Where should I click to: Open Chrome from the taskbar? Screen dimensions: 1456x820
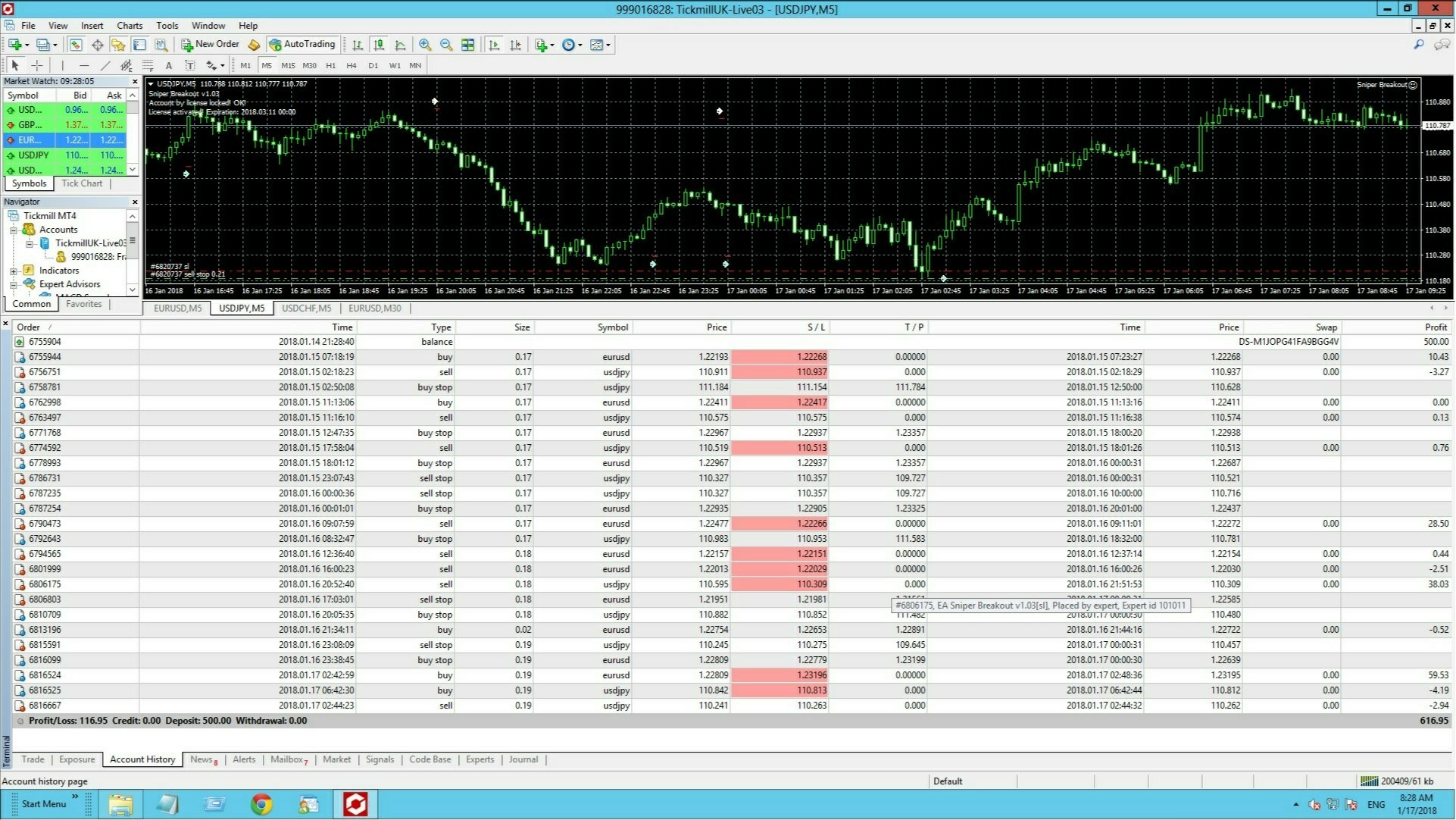[x=261, y=804]
